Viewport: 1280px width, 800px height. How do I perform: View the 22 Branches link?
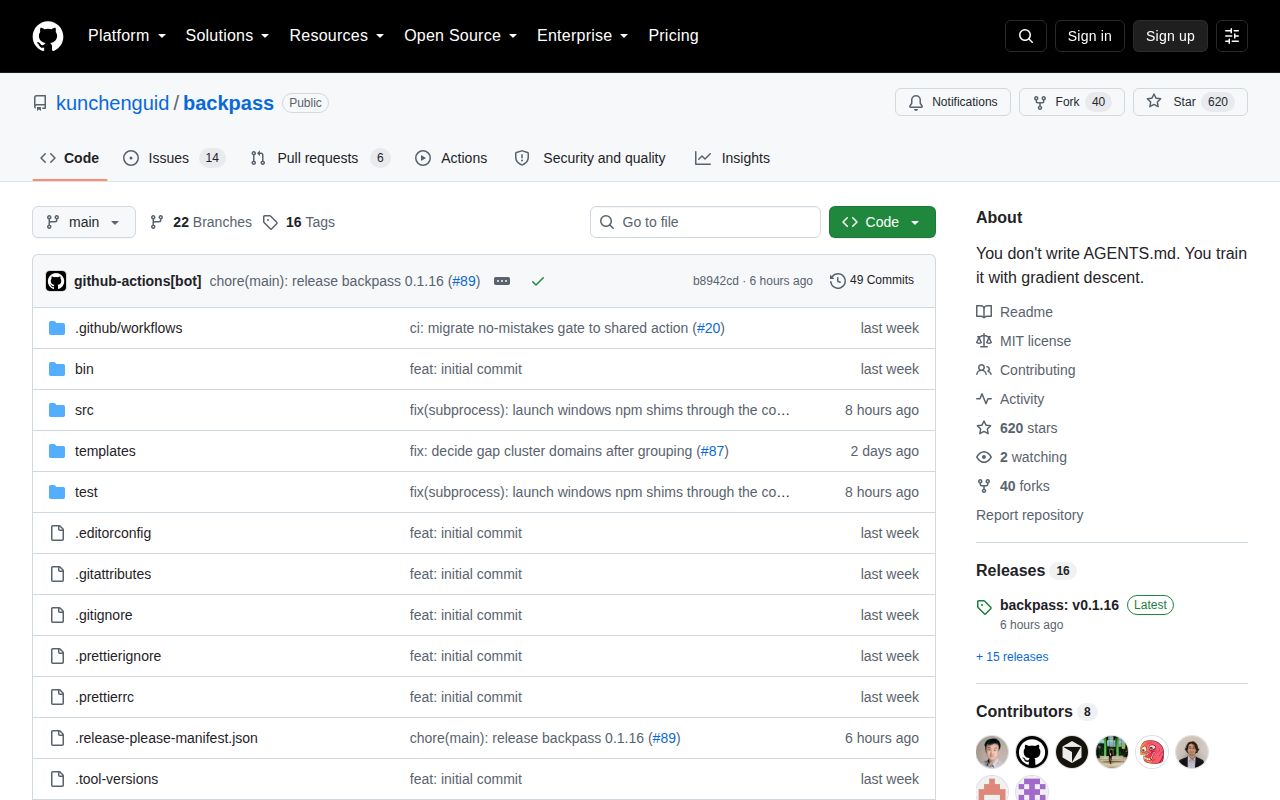click(201, 222)
